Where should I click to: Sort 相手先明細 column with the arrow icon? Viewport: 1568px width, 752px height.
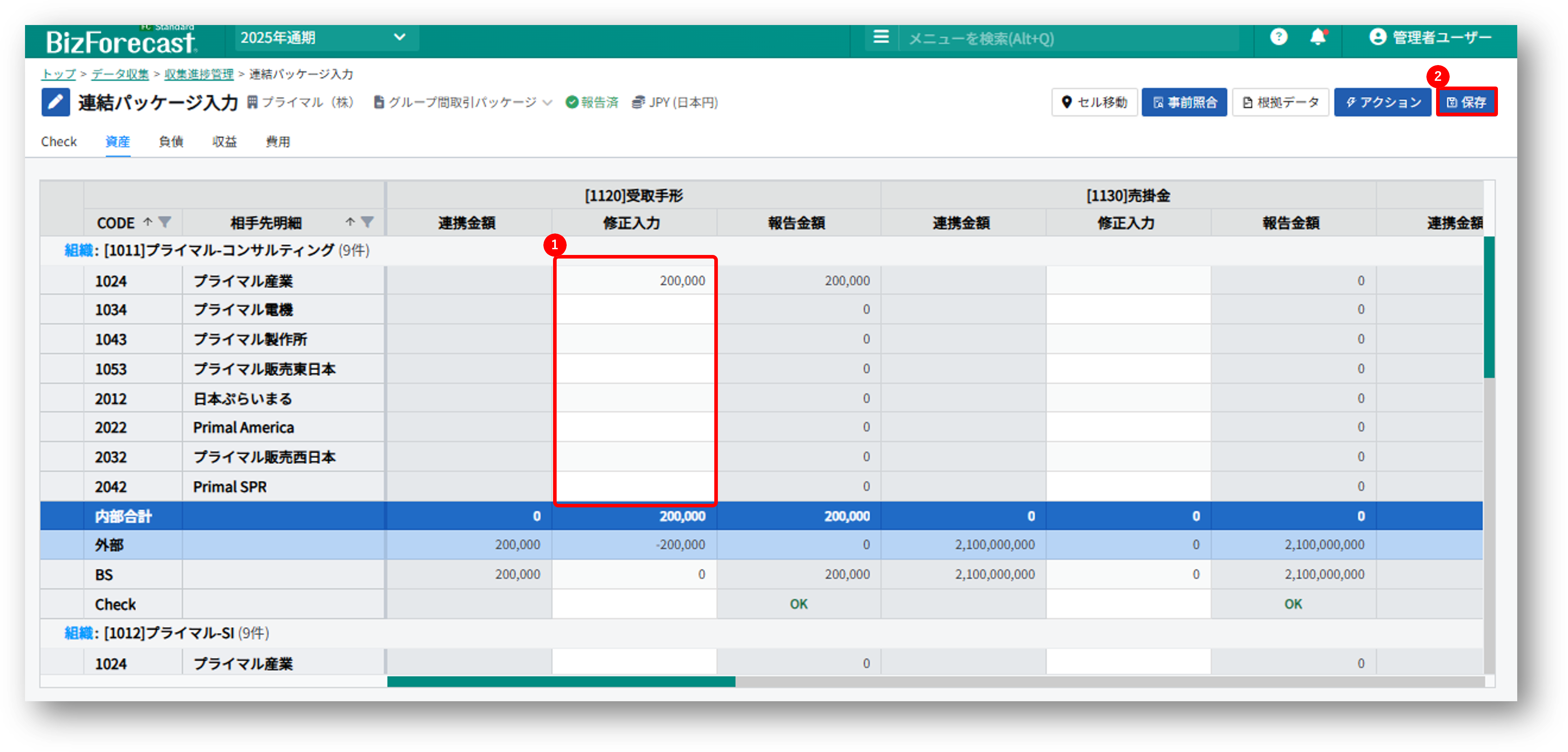click(350, 222)
